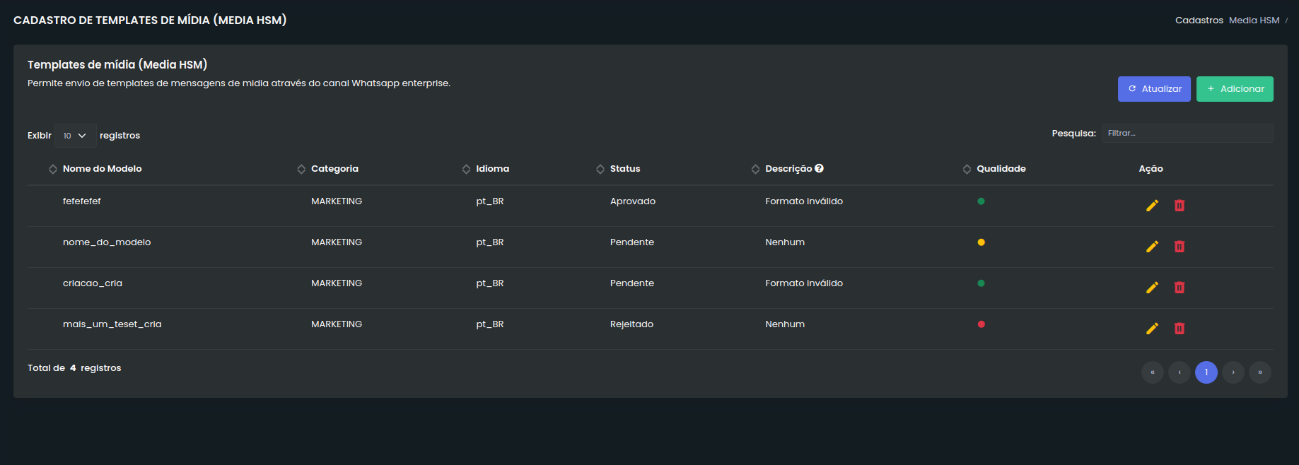The height and width of the screenshot is (465, 1299).
Task: Delete the criacao_cria template
Action: pos(1179,287)
